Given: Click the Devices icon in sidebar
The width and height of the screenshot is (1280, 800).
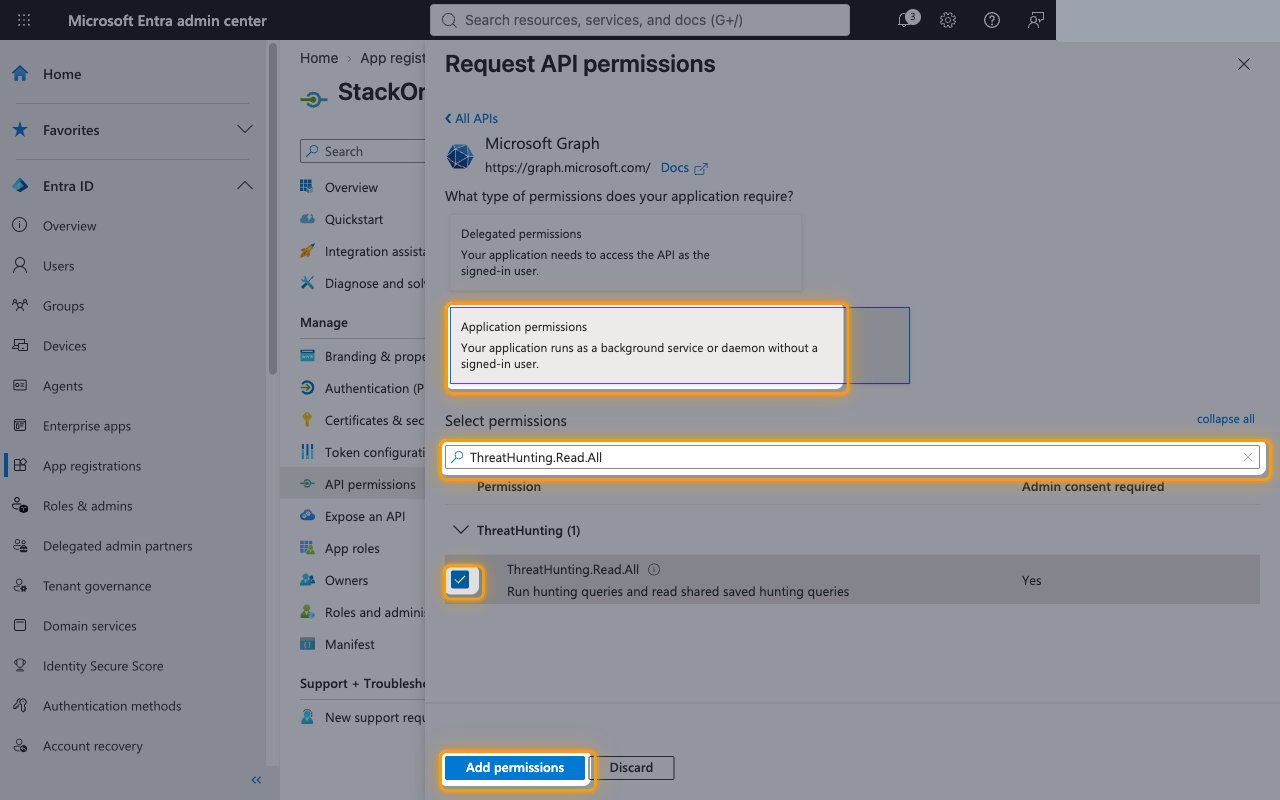Looking at the screenshot, I should coord(20,346).
